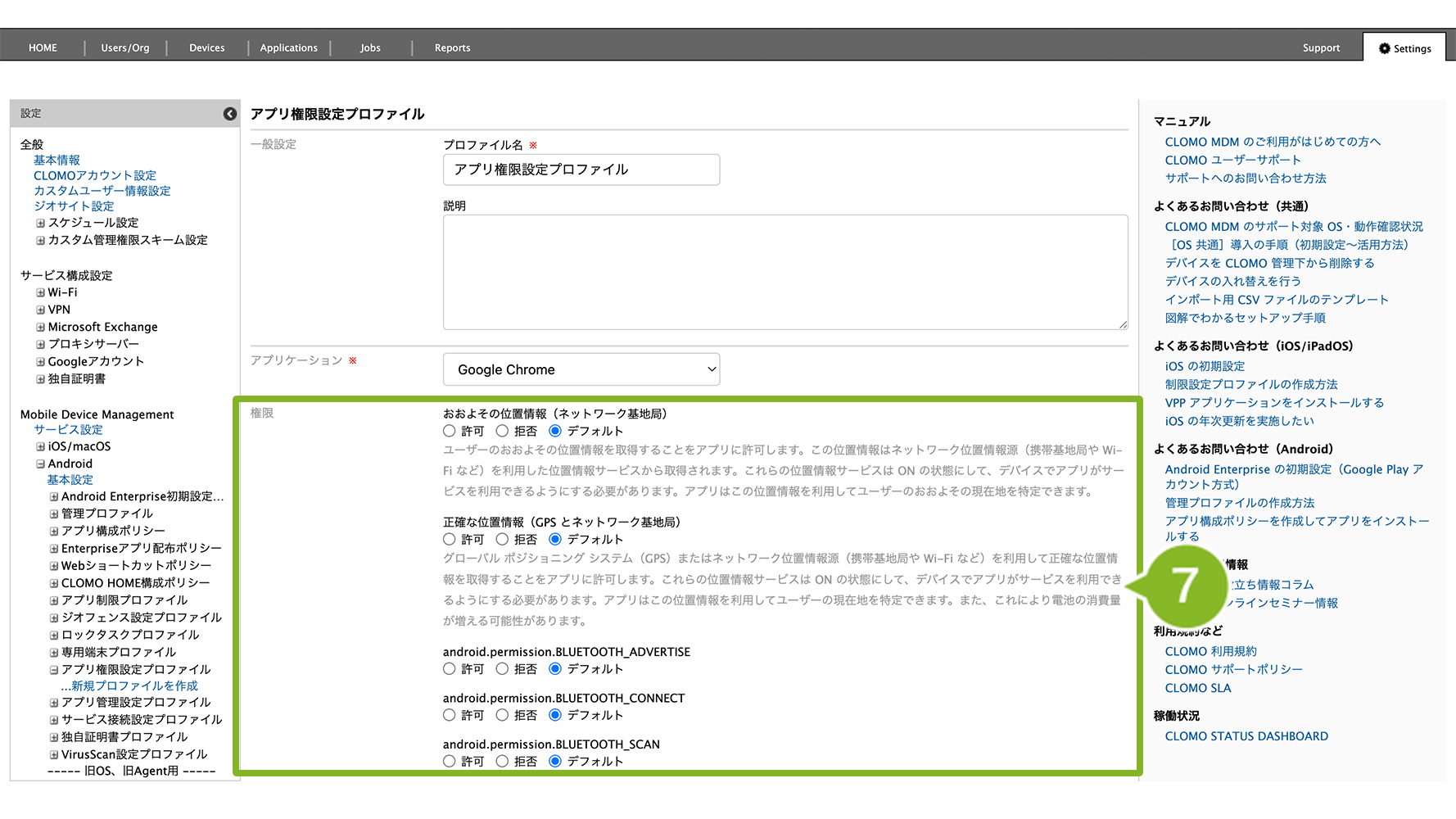This screenshot has width=1456, height=819.
Task: Collapse the Android tree node icon
Action: [40, 464]
